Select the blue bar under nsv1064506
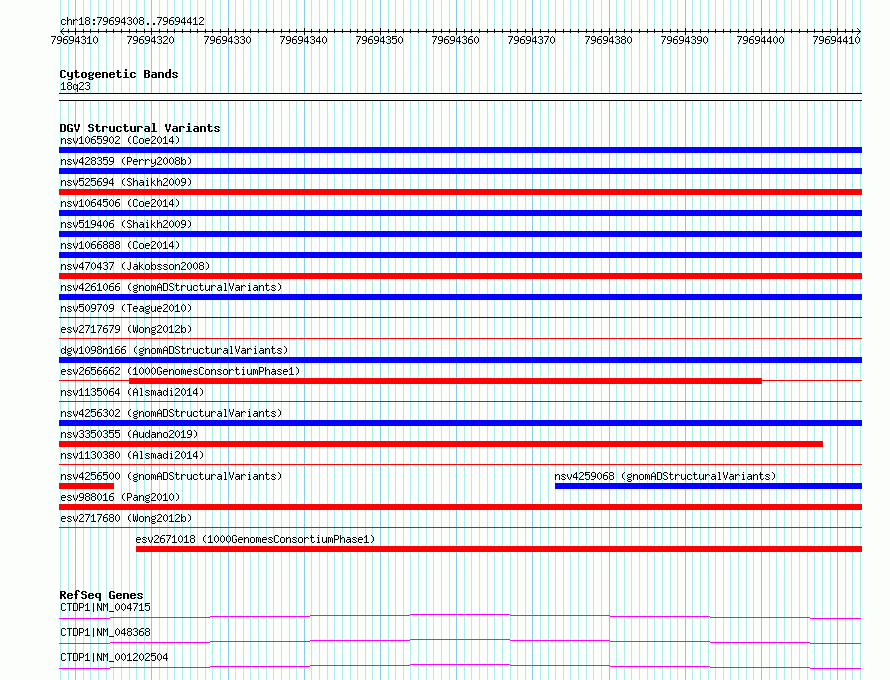The height and width of the screenshot is (680, 890). [460, 213]
